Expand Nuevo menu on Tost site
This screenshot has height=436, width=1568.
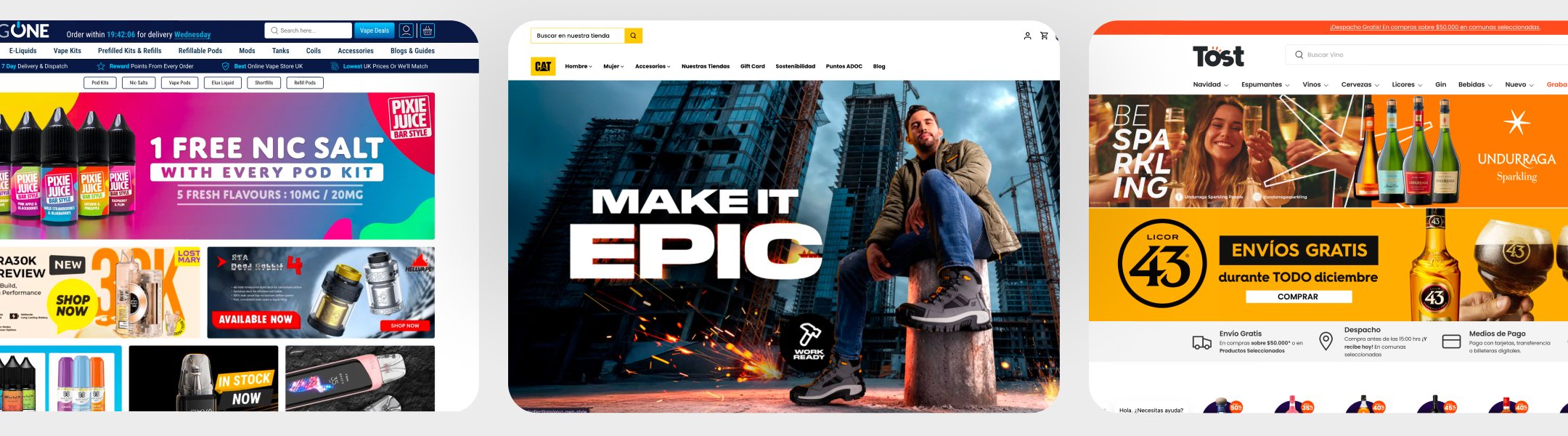click(1519, 85)
